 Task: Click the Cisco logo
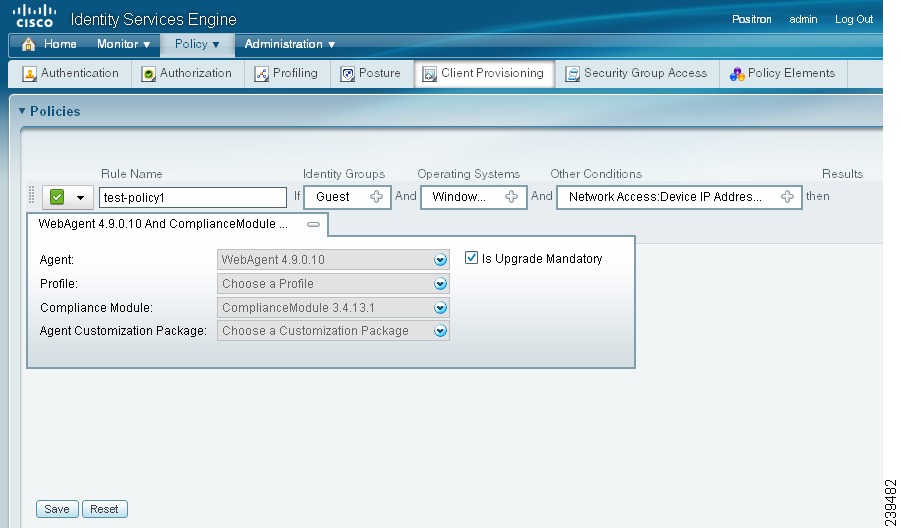tap(35, 16)
